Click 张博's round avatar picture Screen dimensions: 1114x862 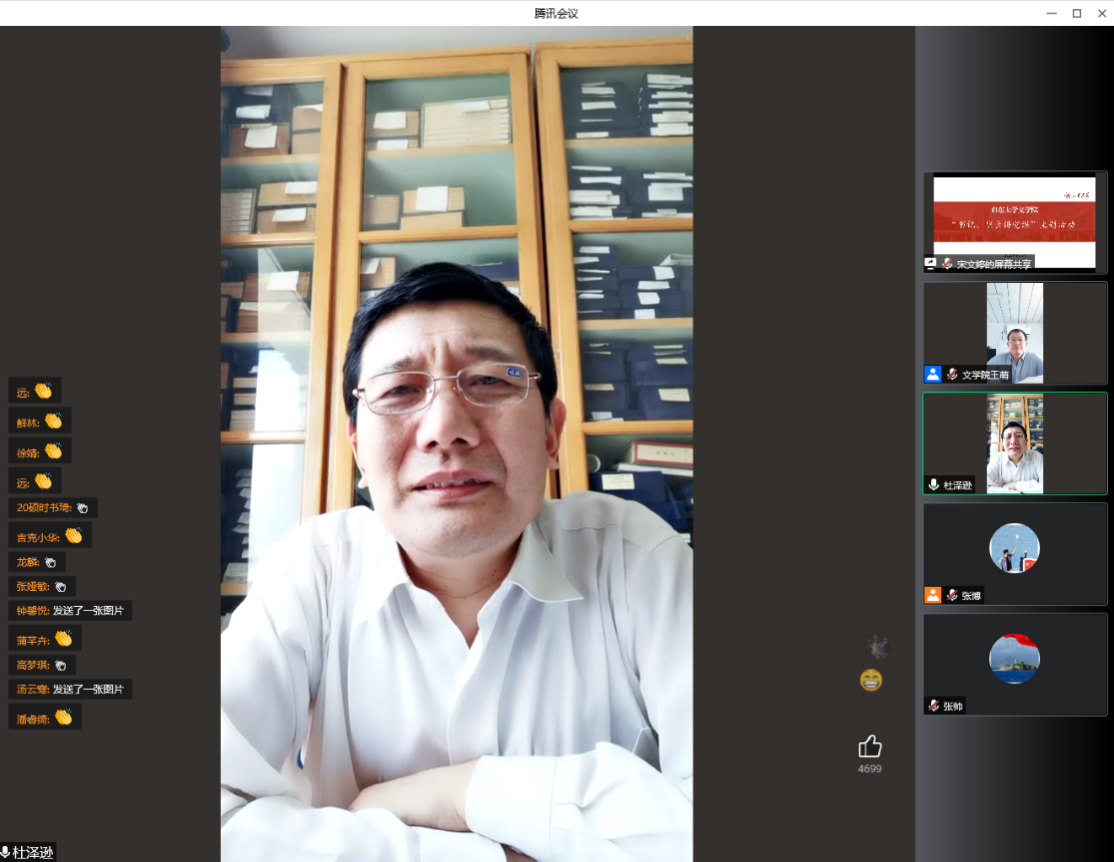click(1014, 548)
